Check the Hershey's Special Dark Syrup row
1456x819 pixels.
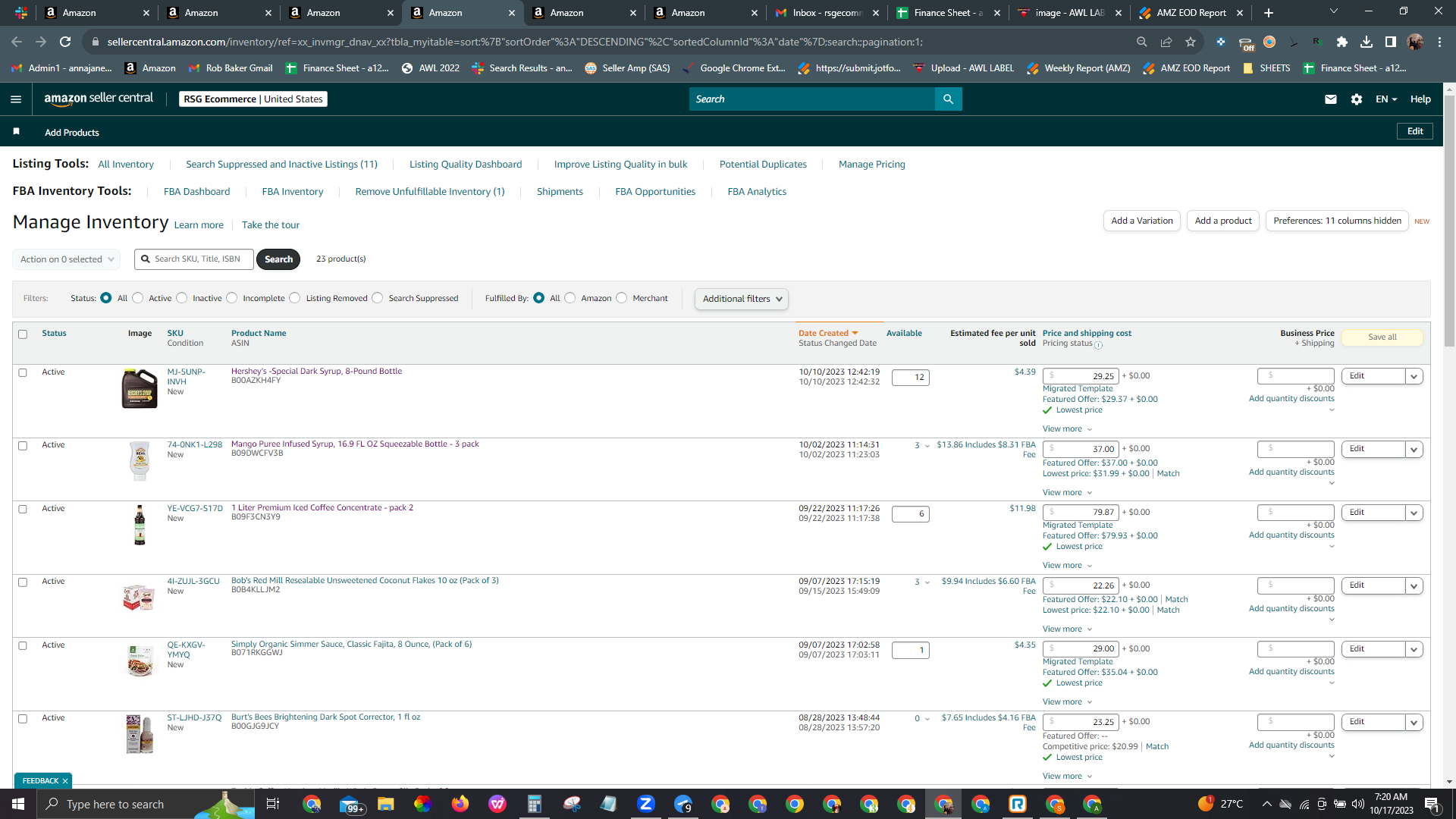click(23, 373)
